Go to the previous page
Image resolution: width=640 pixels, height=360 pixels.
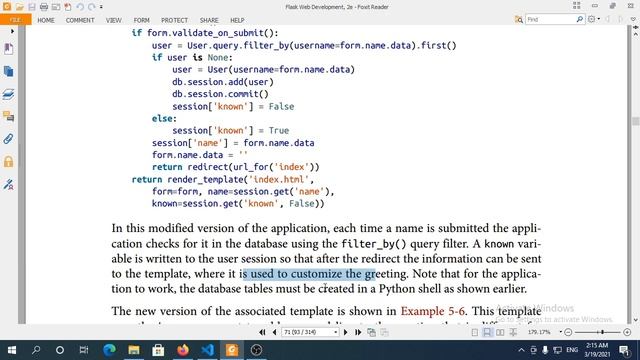pos(274,332)
